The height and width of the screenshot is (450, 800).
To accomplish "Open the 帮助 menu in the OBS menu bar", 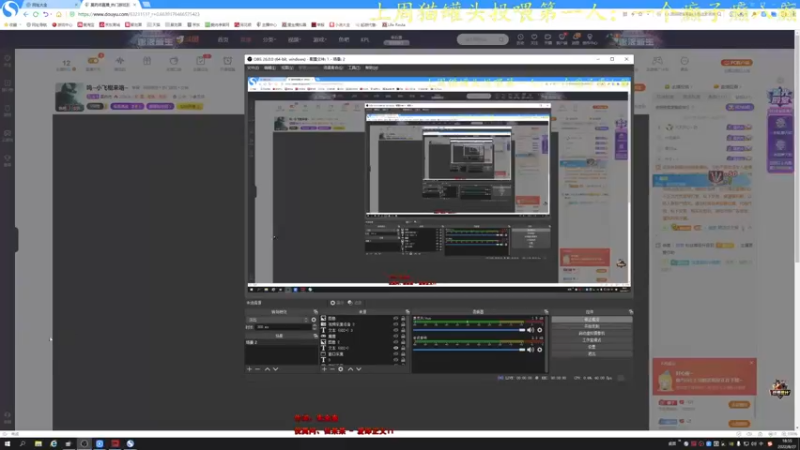I will [x=371, y=67].
